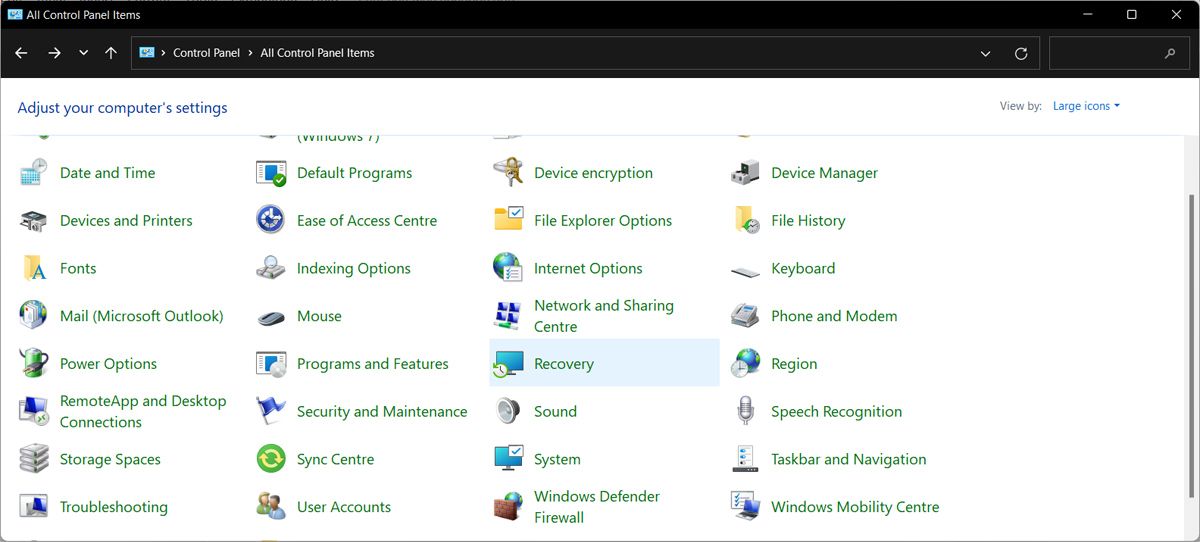Image resolution: width=1200 pixels, height=542 pixels.
Task: Open the 'Large icons' view dropdown
Action: 1086,106
